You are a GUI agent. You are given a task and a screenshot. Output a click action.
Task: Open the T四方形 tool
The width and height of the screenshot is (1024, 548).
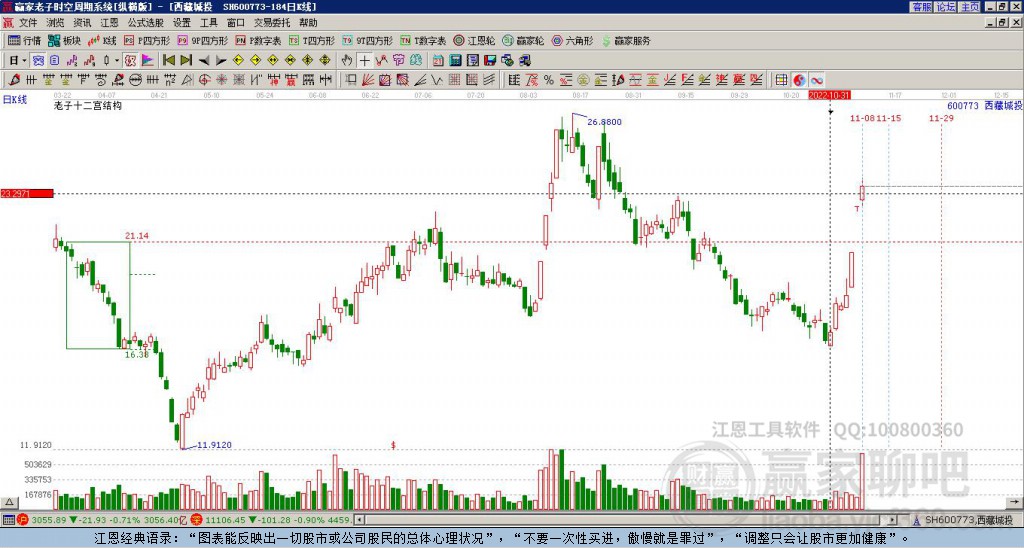(x=312, y=40)
